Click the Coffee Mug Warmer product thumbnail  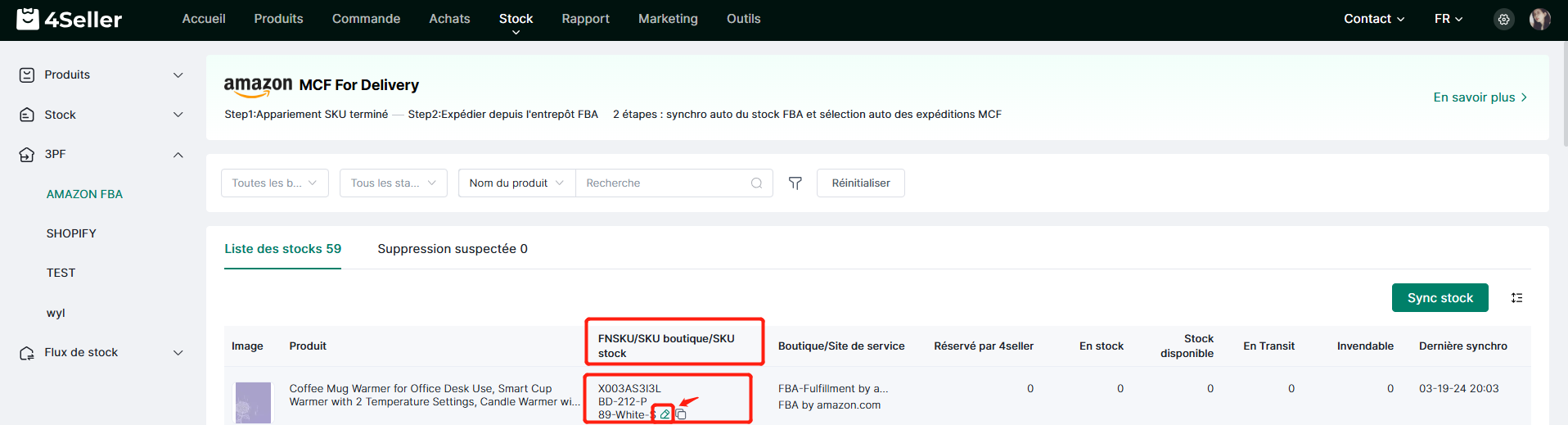[253, 402]
